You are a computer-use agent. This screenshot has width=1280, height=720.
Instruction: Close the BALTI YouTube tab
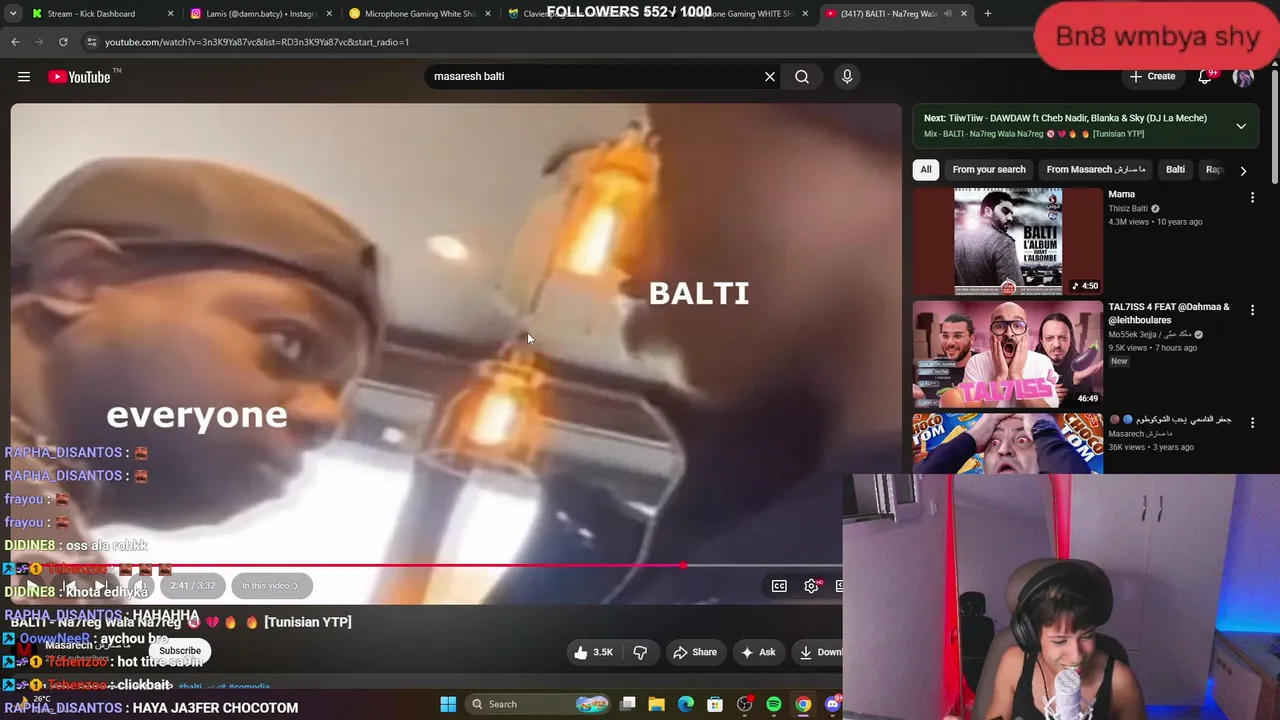tap(963, 14)
